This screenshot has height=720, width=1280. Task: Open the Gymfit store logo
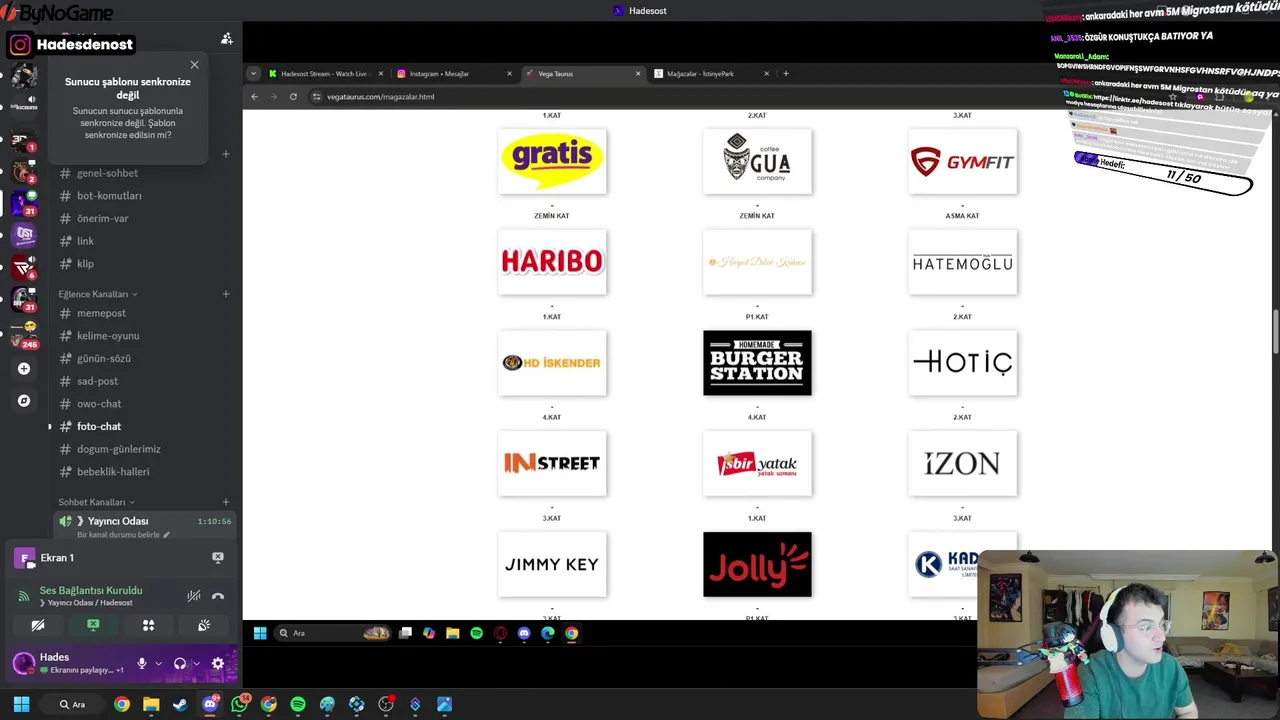[x=962, y=161]
